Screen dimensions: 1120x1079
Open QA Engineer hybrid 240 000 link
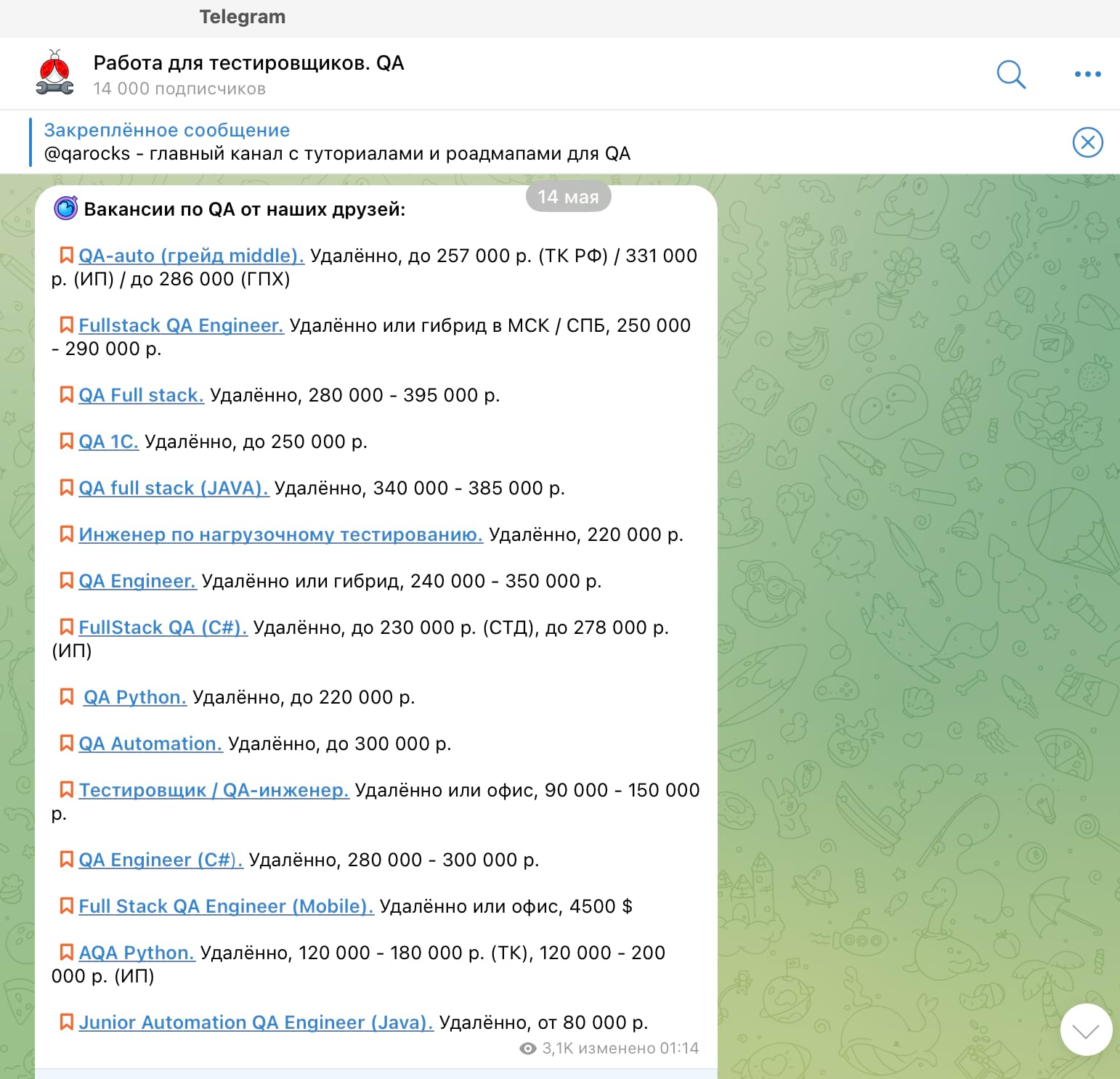[x=137, y=581]
